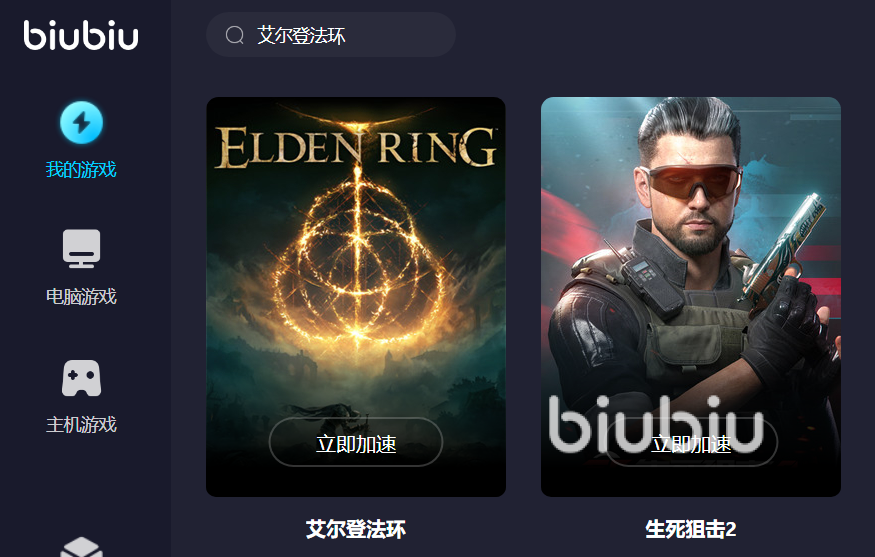Click the magnifier icon in the search bar
Image resolution: width=875 pixels, height=557 pixels.
point(234,35)
